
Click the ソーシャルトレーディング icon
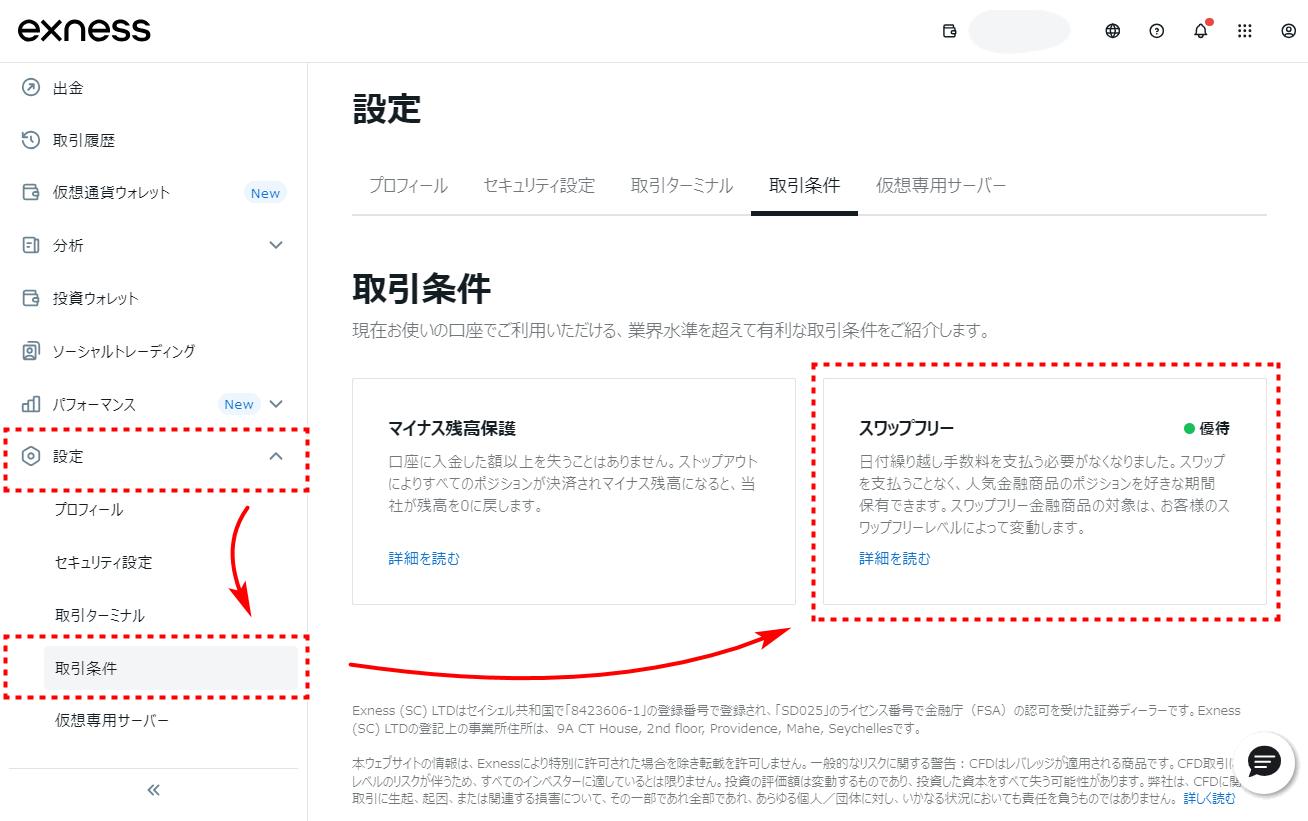31,351
